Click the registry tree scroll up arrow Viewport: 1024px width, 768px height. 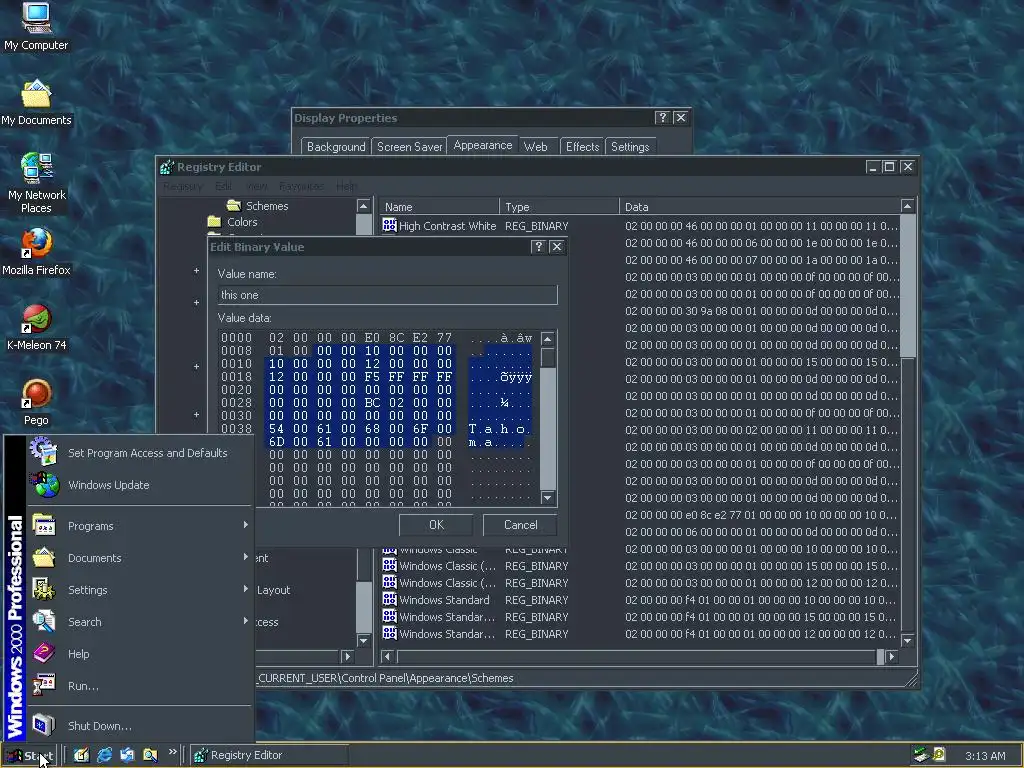(364, 206)
